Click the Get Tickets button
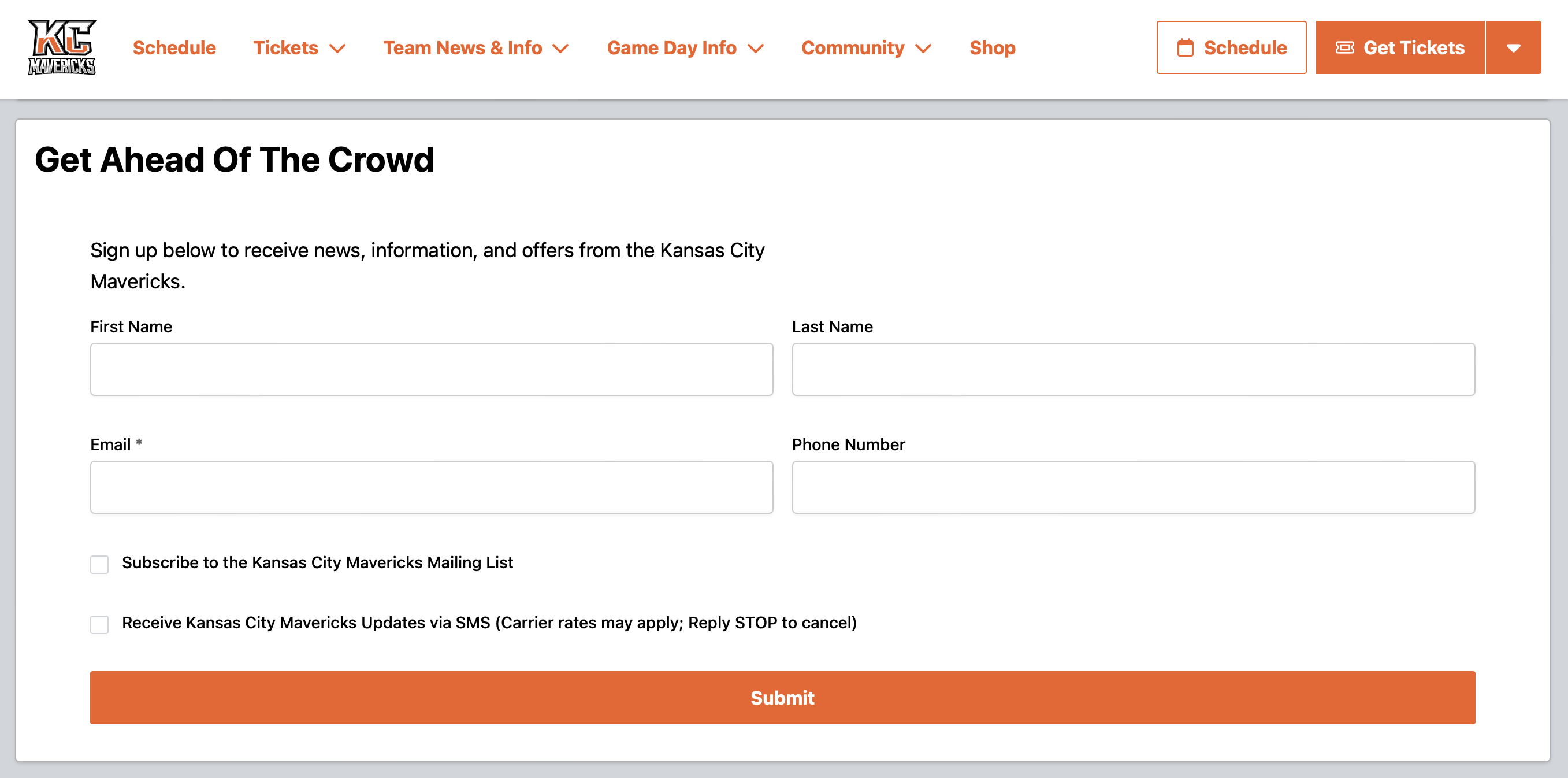 pos(1399,47)
